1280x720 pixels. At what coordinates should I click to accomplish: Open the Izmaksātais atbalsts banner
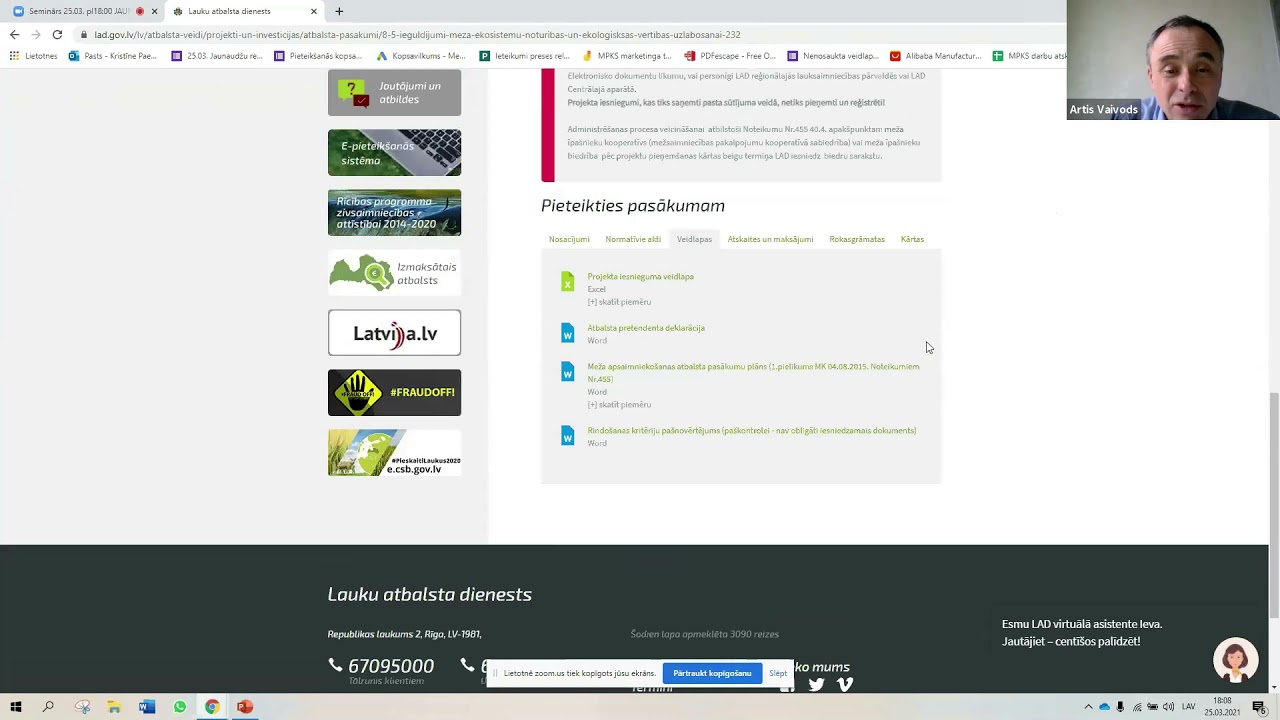pyautogui.click(x=394, y=273)
